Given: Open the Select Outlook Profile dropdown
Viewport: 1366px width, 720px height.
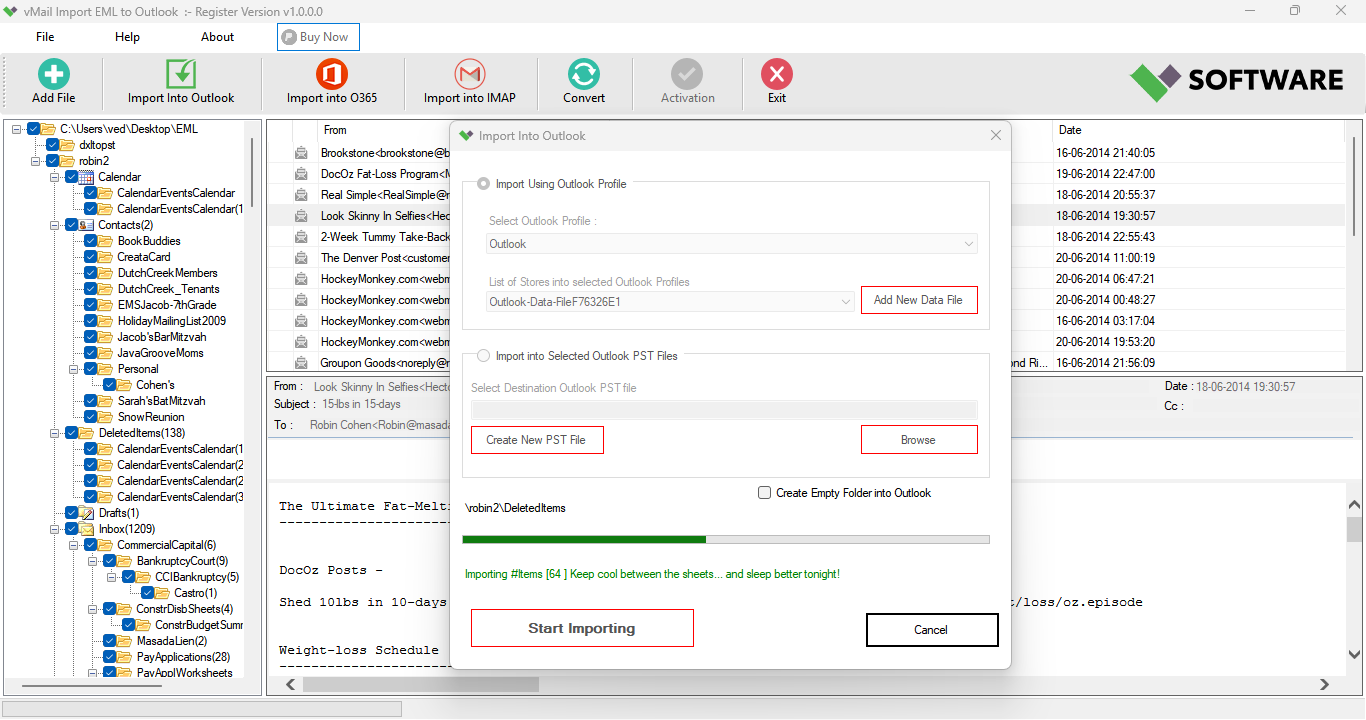Looking at the screenshot, I should click(x=732, y=244).
